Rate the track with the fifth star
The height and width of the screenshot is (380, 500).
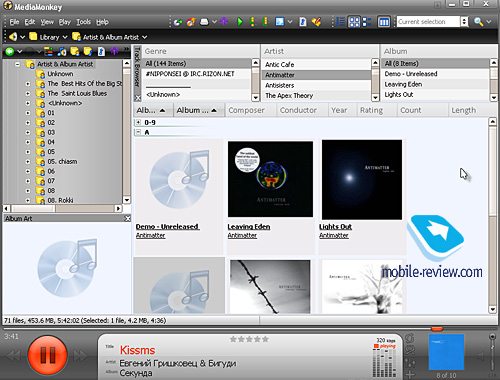tap(265, 339)
